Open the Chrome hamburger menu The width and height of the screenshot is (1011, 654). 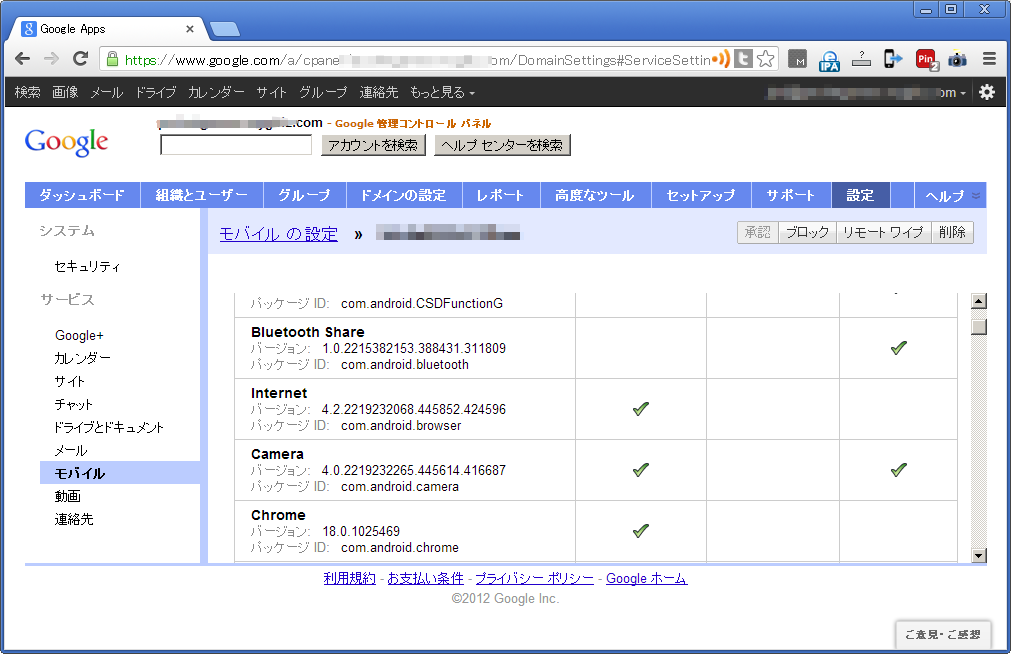tap(990, 59)
